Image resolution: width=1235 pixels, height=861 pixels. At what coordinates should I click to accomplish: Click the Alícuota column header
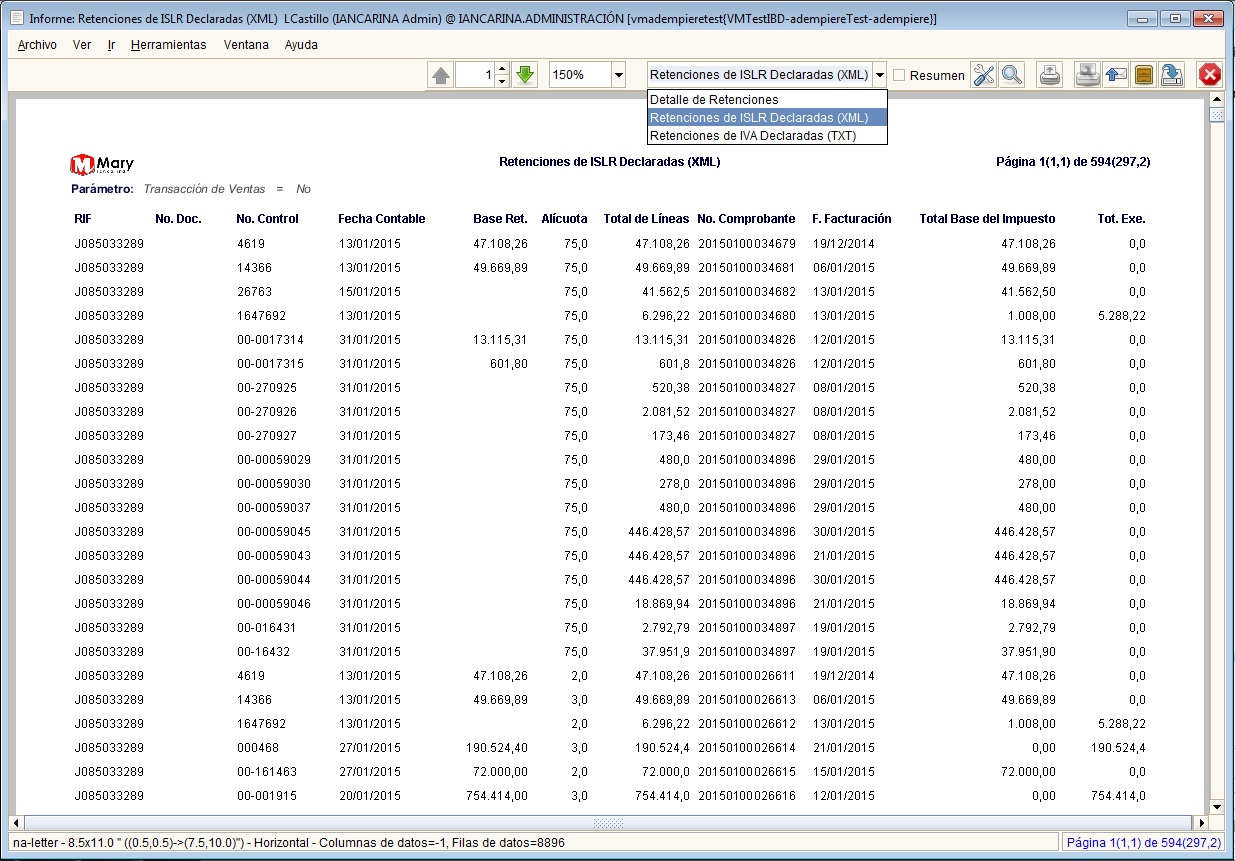pos(564,219)
